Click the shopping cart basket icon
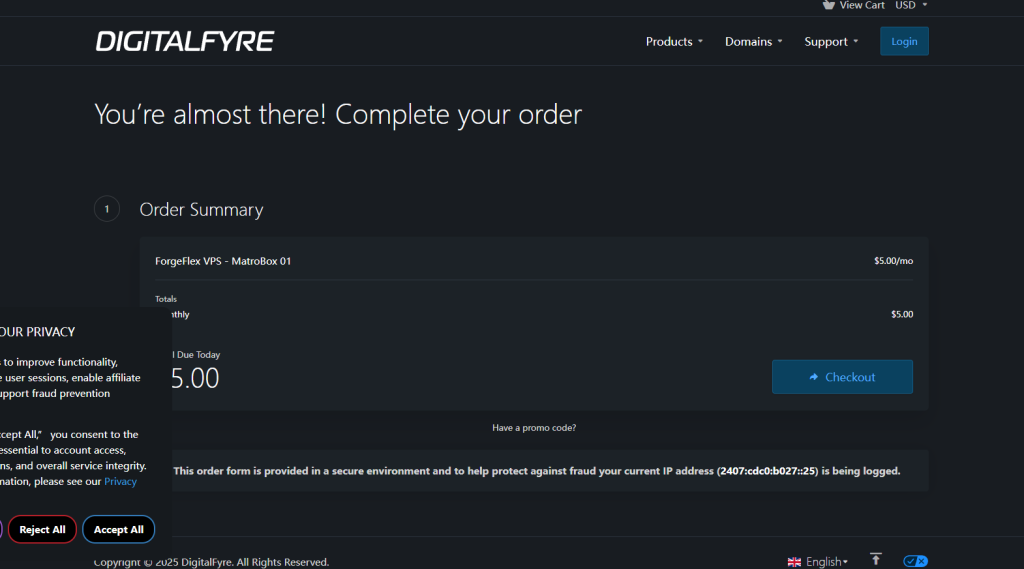 (828, 5)
